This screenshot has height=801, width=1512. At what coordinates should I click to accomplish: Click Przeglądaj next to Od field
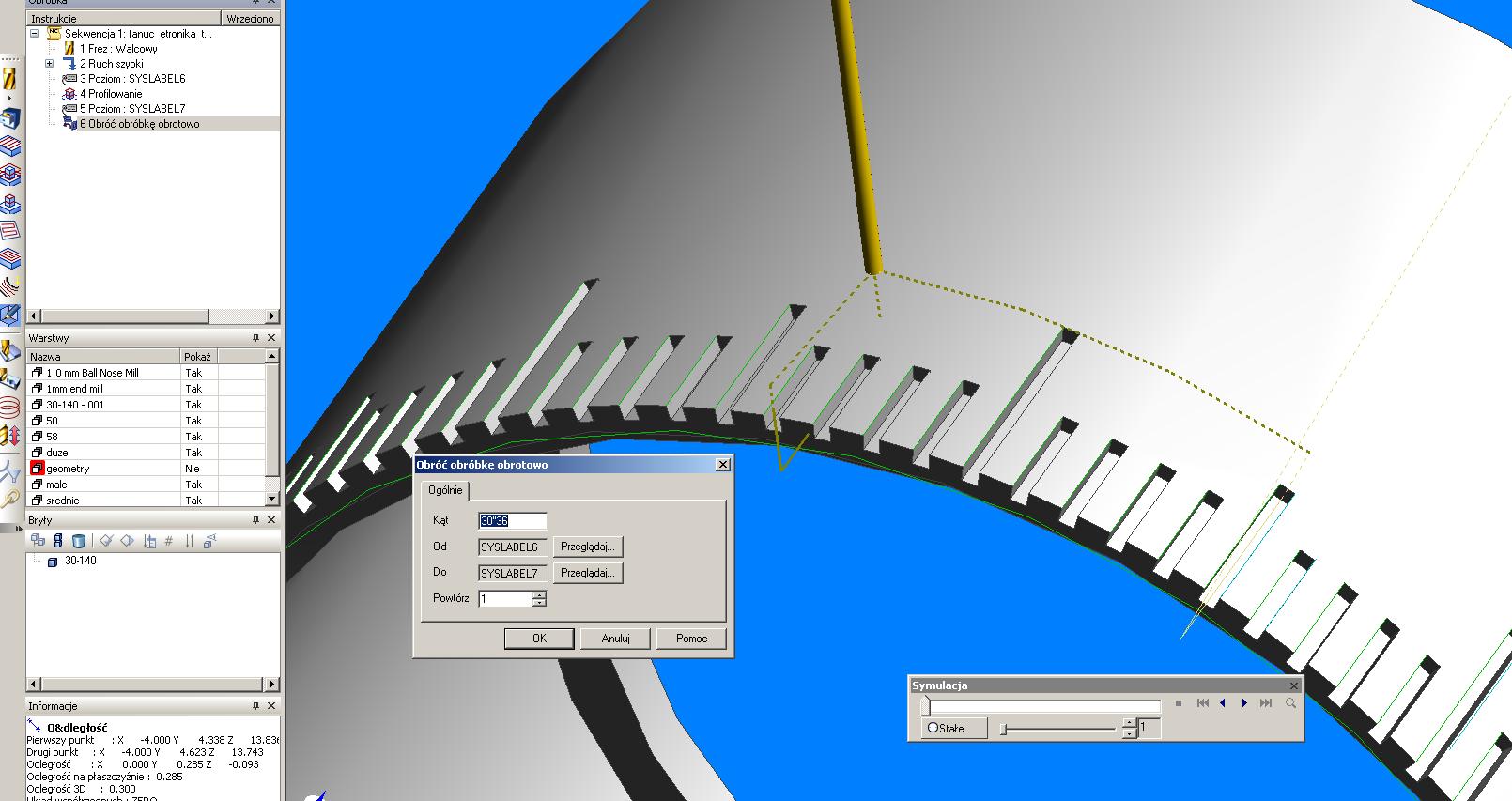(587, 547)
